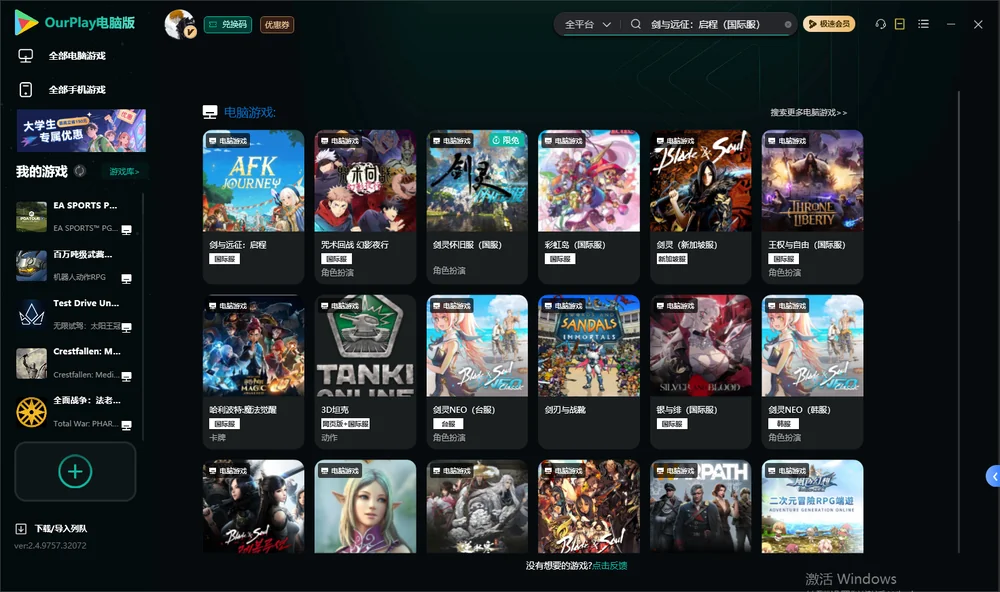Screen dimensions: 1000x592
Task: Click 限免 badge on 剑灵怀旧服 card
Action: point(506,140)
